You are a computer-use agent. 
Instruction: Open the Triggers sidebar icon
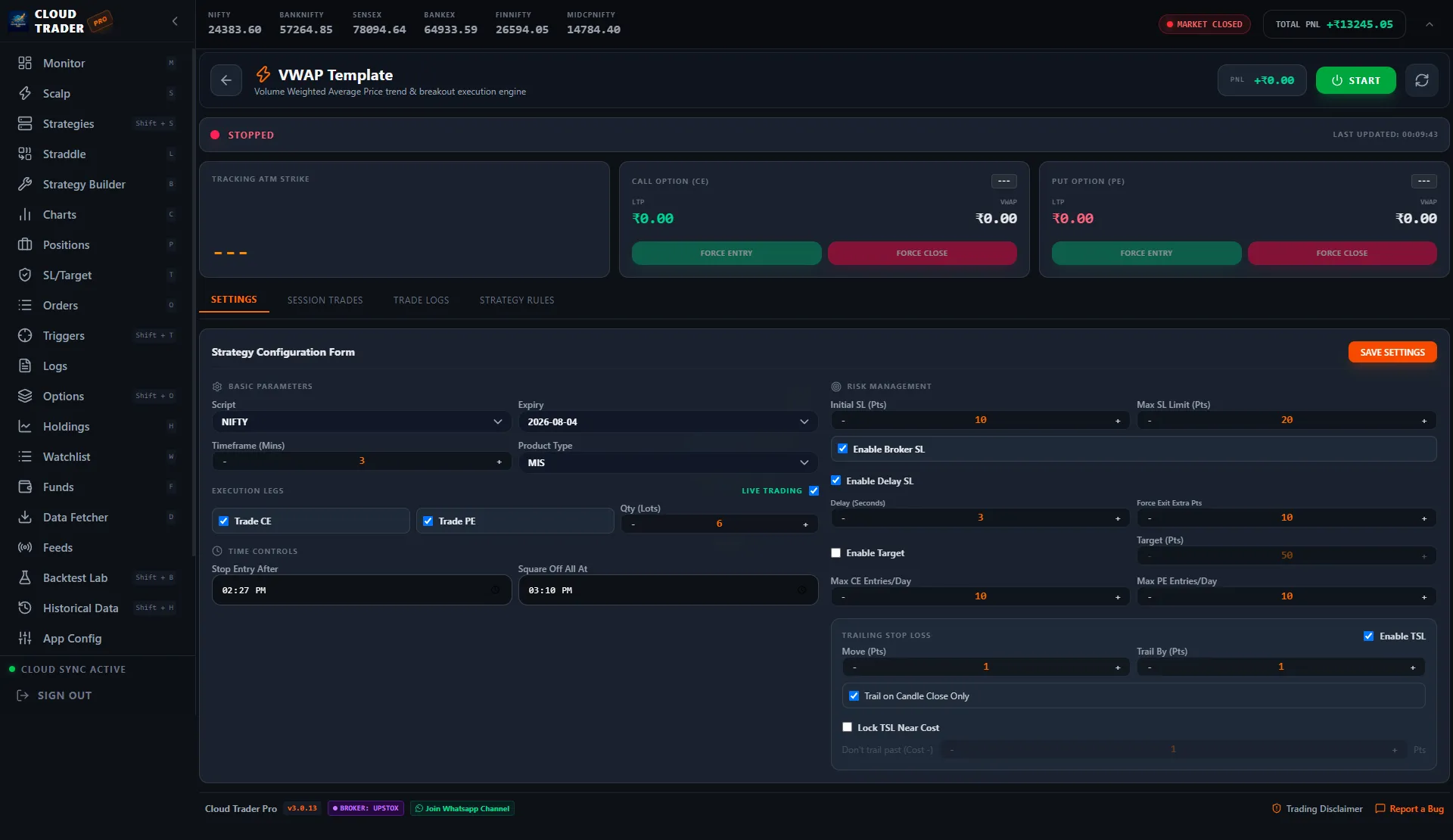25,335
